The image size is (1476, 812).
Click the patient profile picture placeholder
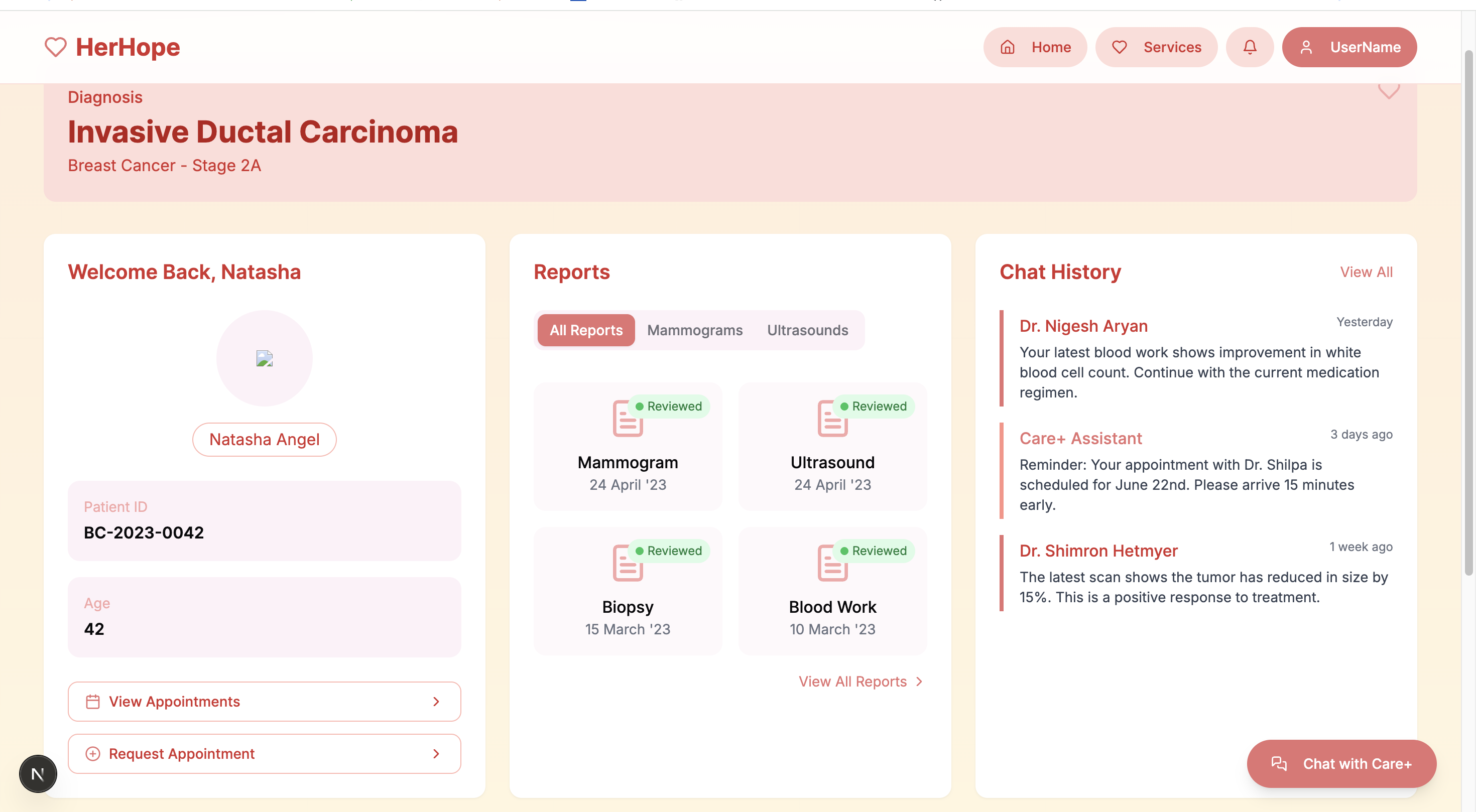(x=264, y=358)
